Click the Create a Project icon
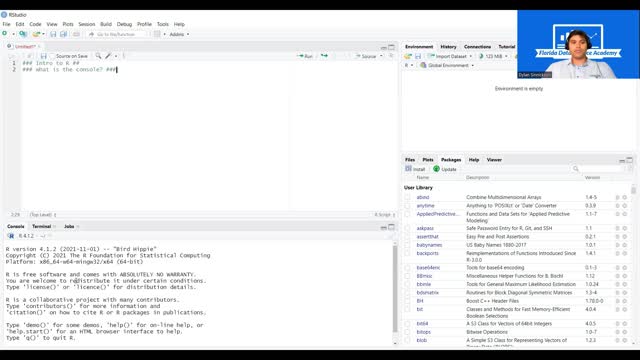640x360 pixels. [23, 34]
